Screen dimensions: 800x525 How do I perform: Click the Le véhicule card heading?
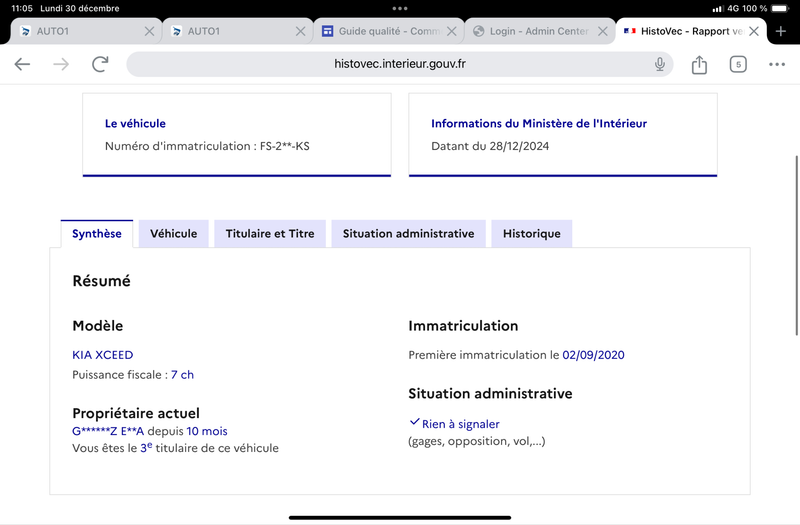tap(135, 123)
